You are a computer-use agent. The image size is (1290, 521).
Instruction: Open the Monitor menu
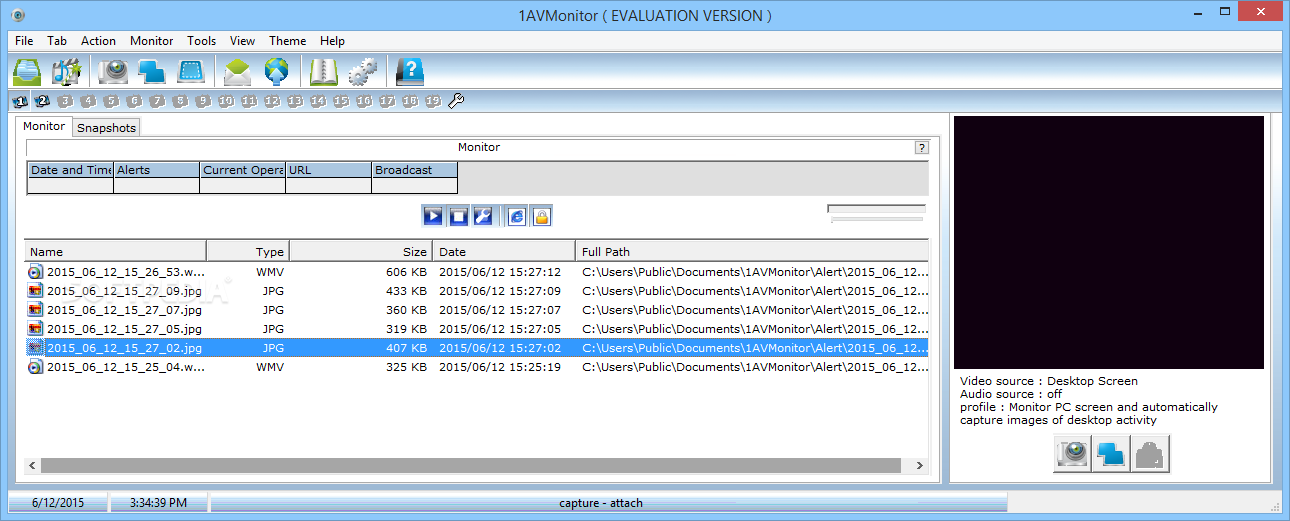coord(152,41)
